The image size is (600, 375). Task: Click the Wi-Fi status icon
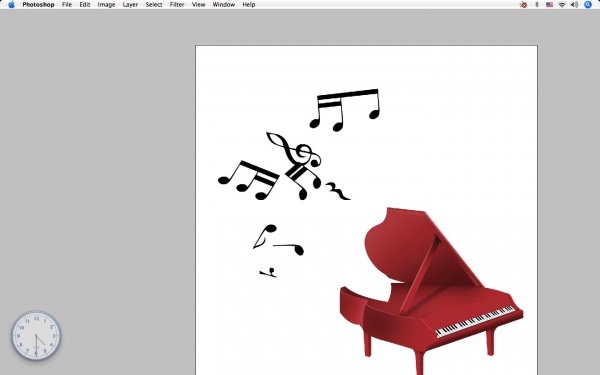[x=562, y=5]
